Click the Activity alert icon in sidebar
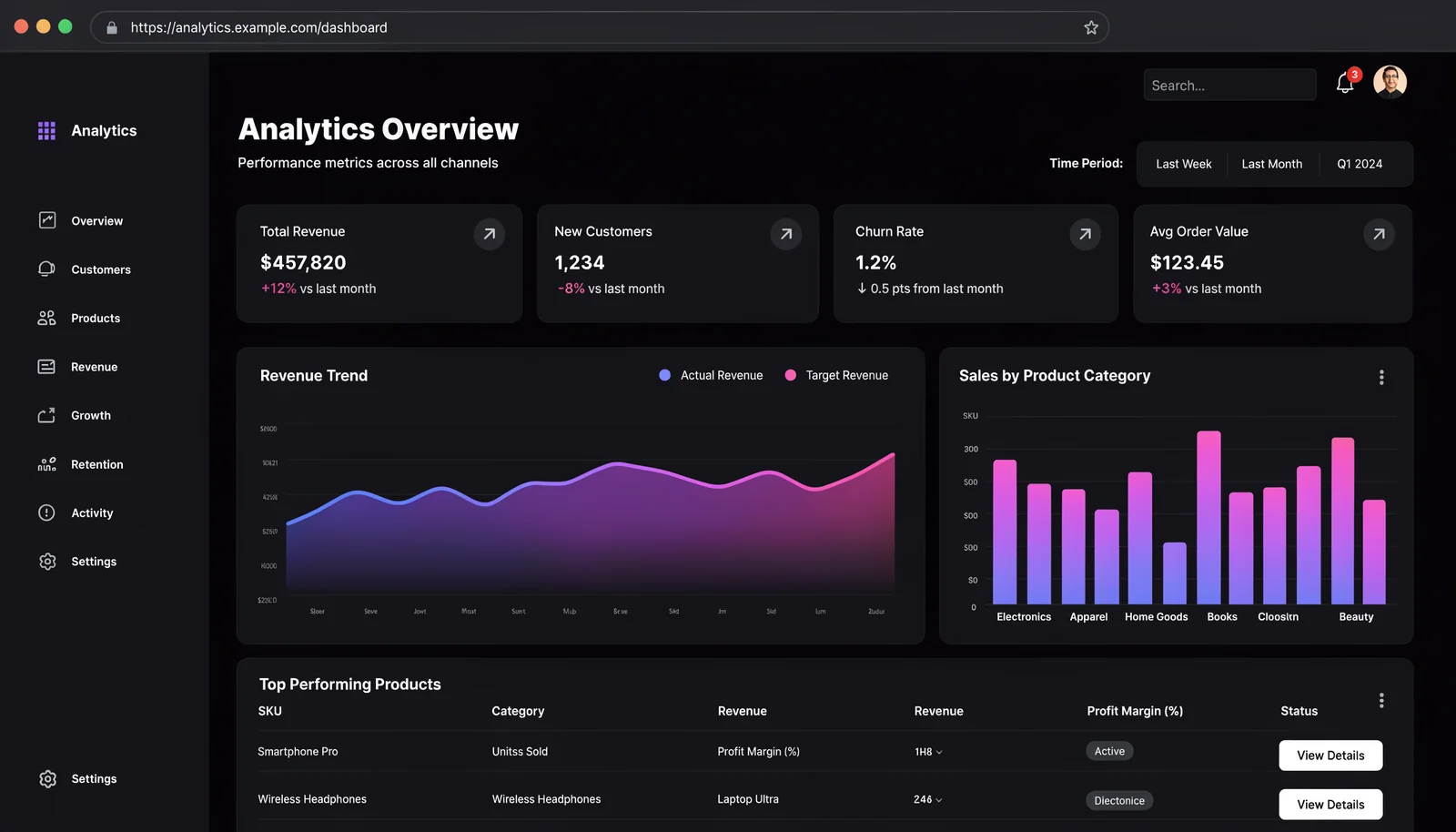 [x=46, y=512]
